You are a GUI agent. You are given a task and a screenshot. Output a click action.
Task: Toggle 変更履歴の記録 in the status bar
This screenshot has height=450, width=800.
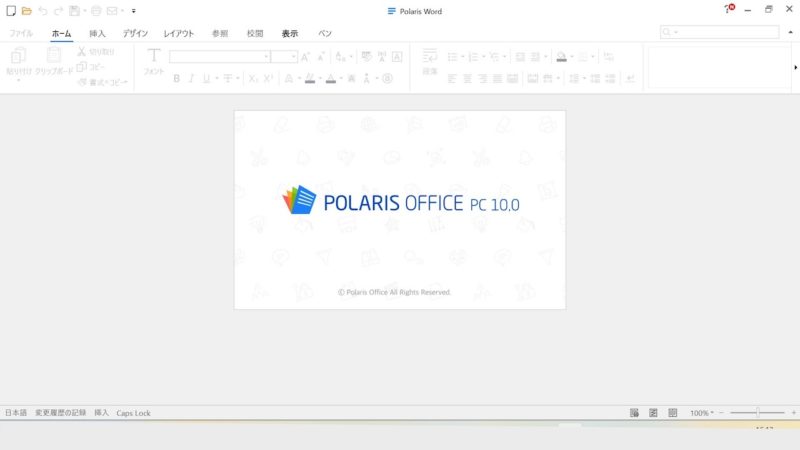[60, 412]
